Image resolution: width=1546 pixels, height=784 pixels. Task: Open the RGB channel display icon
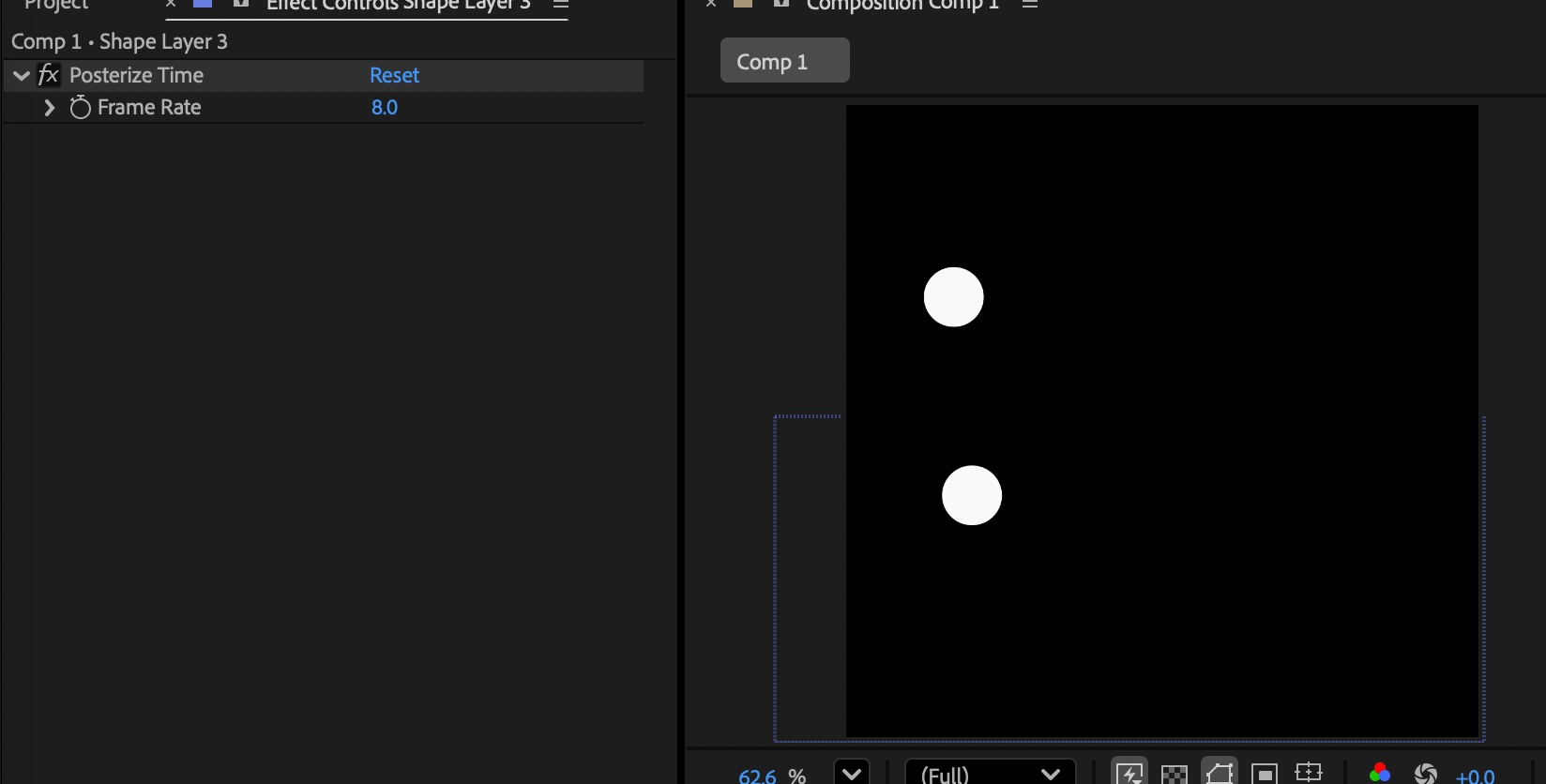tap(1380, 774)
